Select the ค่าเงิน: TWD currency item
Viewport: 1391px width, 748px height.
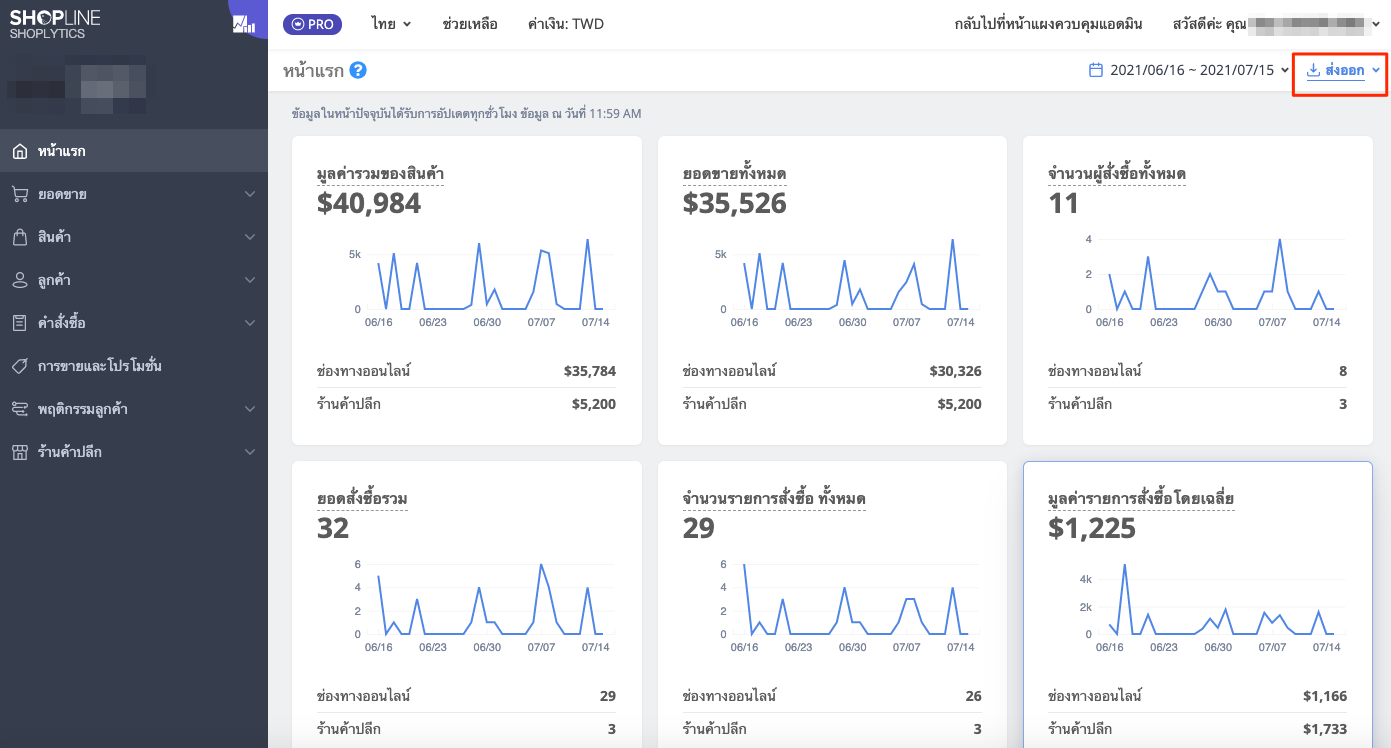pyautogui.click(x=566, y=24)
